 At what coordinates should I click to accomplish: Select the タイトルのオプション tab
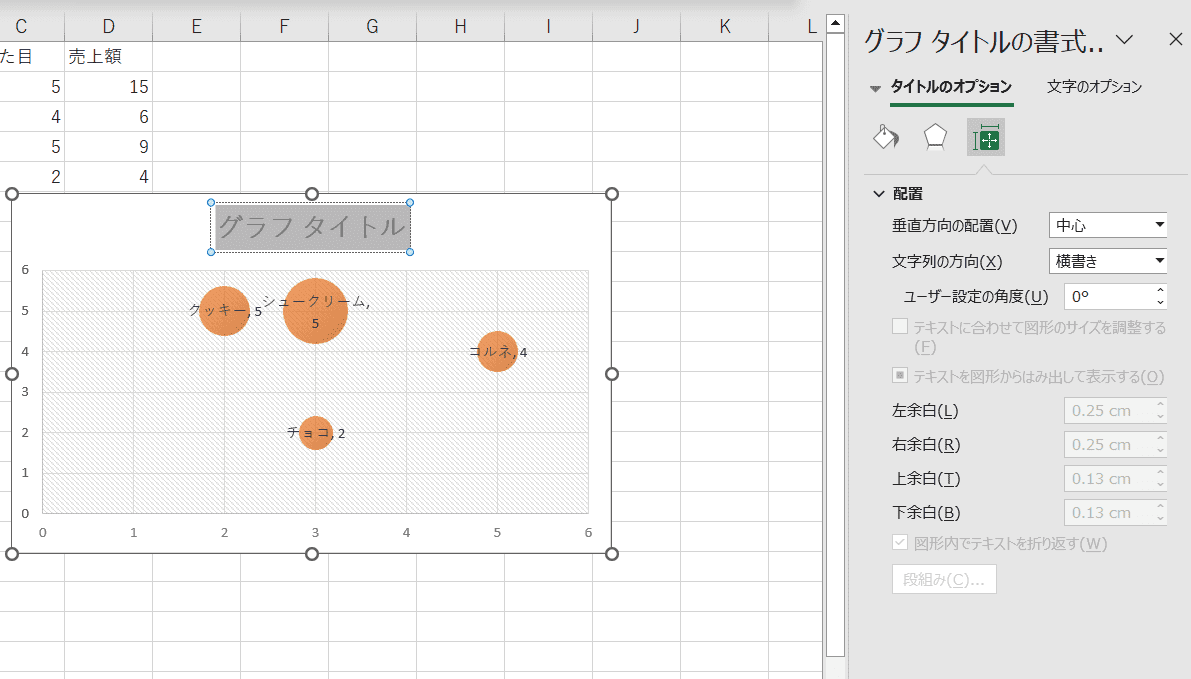(951, 87)
